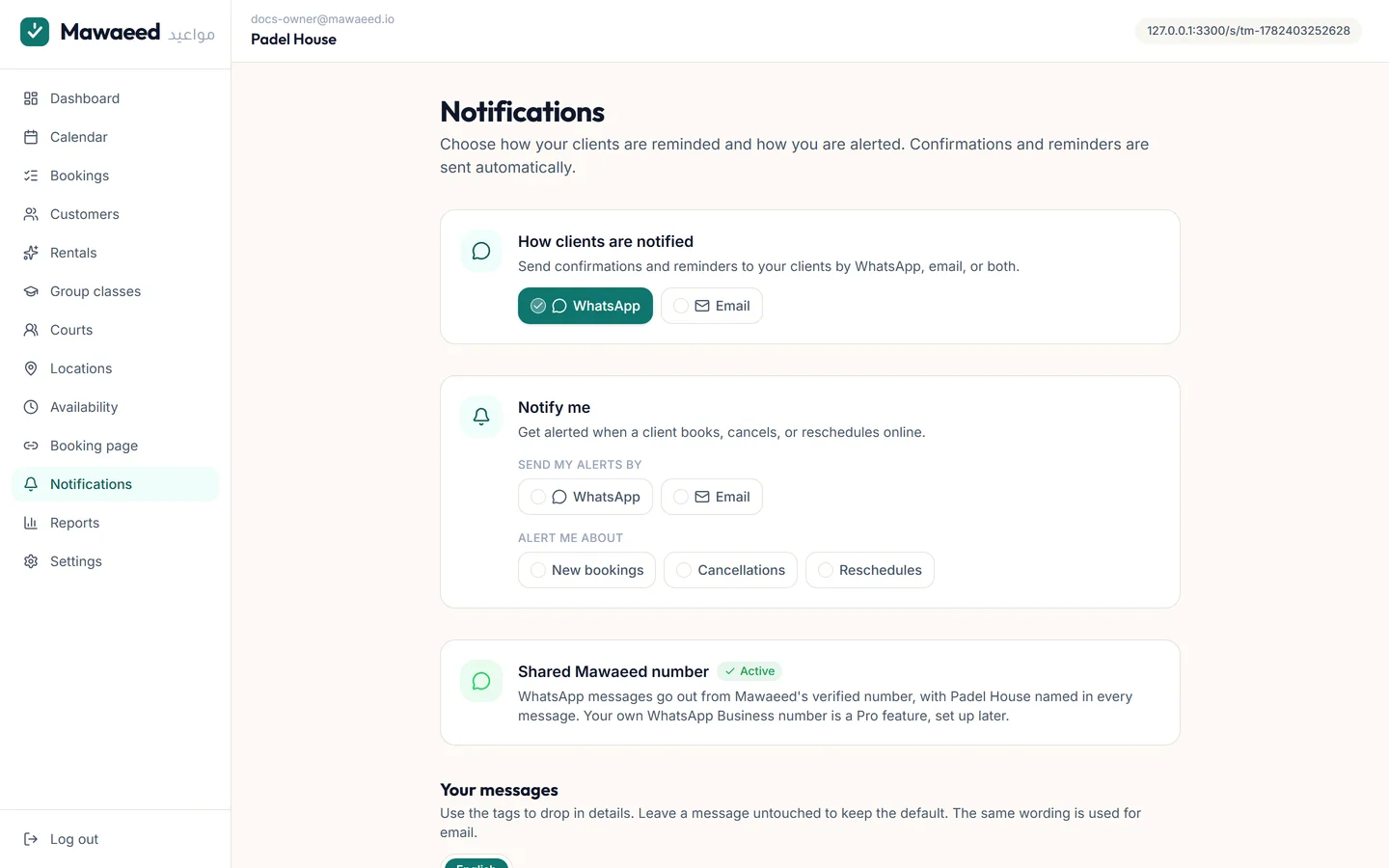
Task: Open Courts from the sidebar
Action: coord(116,330)
